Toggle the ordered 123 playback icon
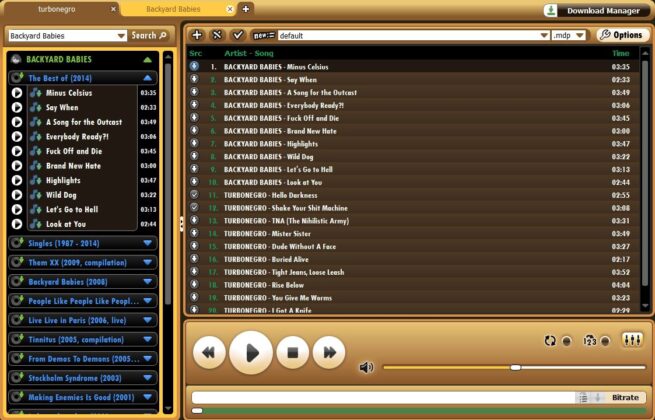The height and width of the screenshot is (420, 655). click(589, 341)
